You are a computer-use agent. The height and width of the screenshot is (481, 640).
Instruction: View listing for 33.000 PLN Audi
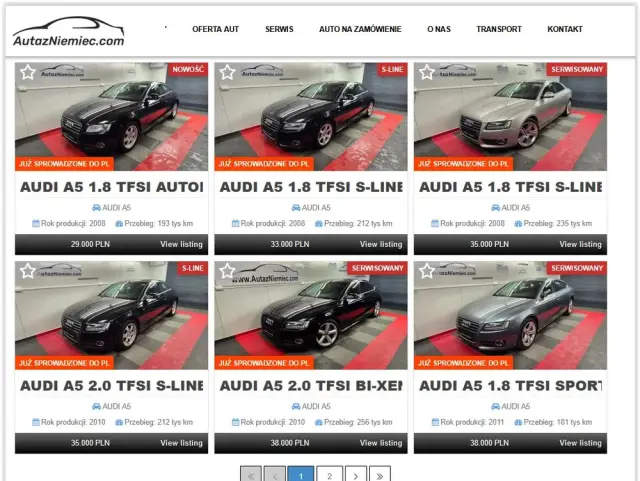click(x=381, y=244)
